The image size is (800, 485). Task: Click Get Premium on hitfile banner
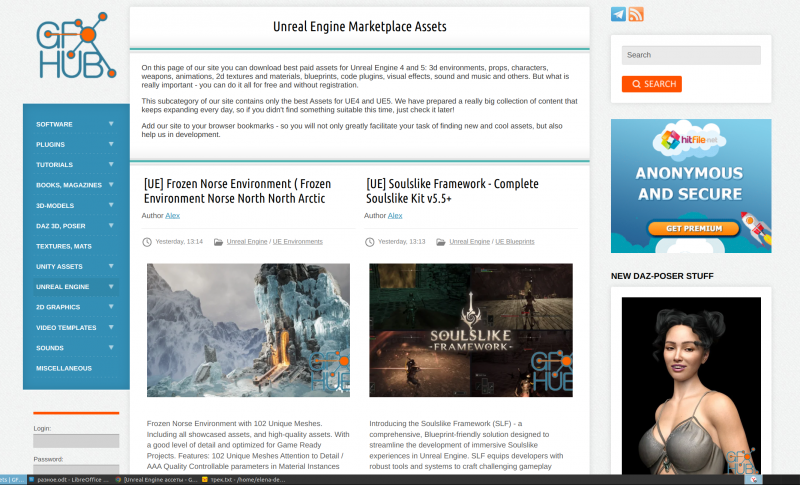(x=689, y=229)
